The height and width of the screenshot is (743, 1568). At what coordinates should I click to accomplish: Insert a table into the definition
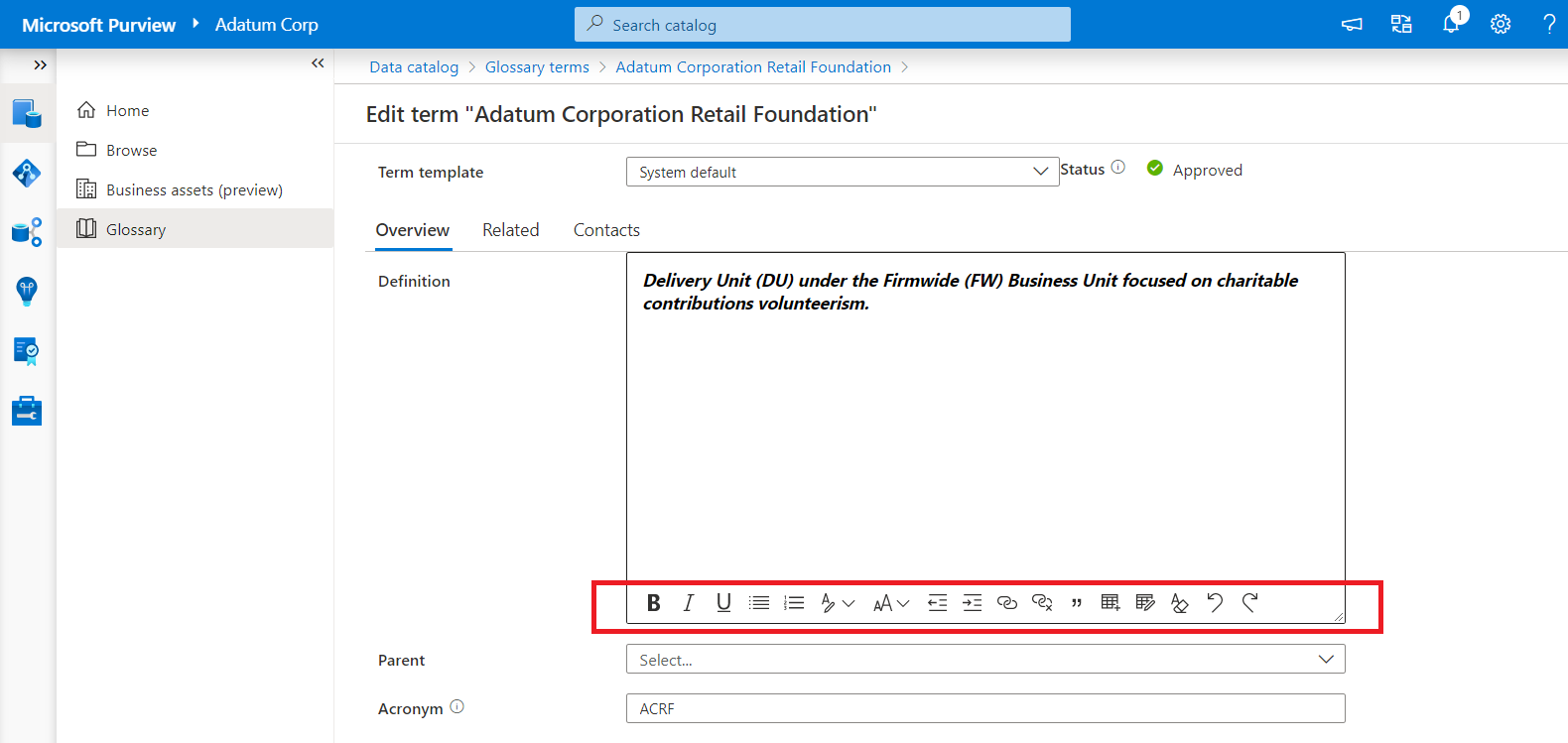pyautogui.click(x=1111, y=603)
